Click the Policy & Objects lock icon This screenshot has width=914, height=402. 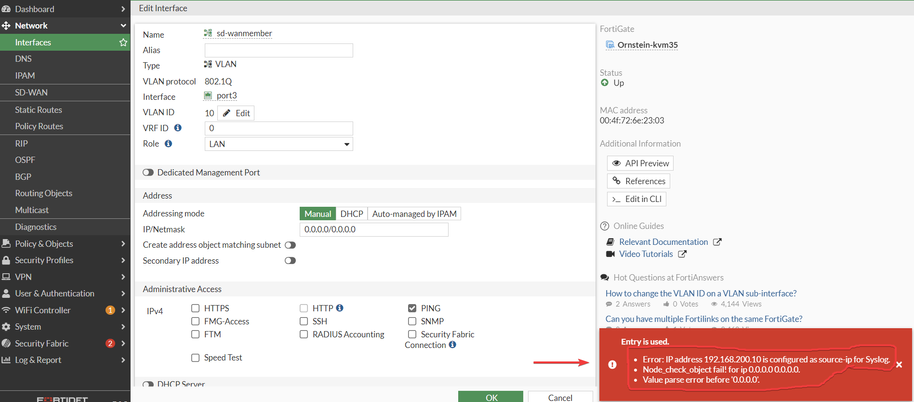6,244
